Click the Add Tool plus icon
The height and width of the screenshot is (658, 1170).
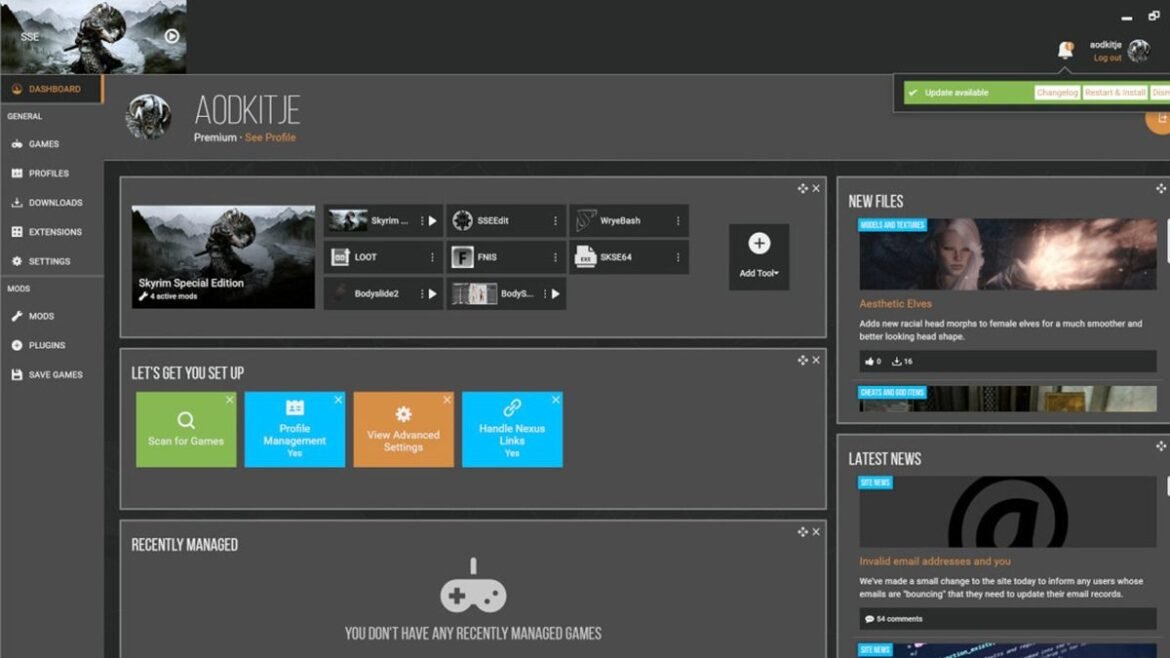click(758, 242)
